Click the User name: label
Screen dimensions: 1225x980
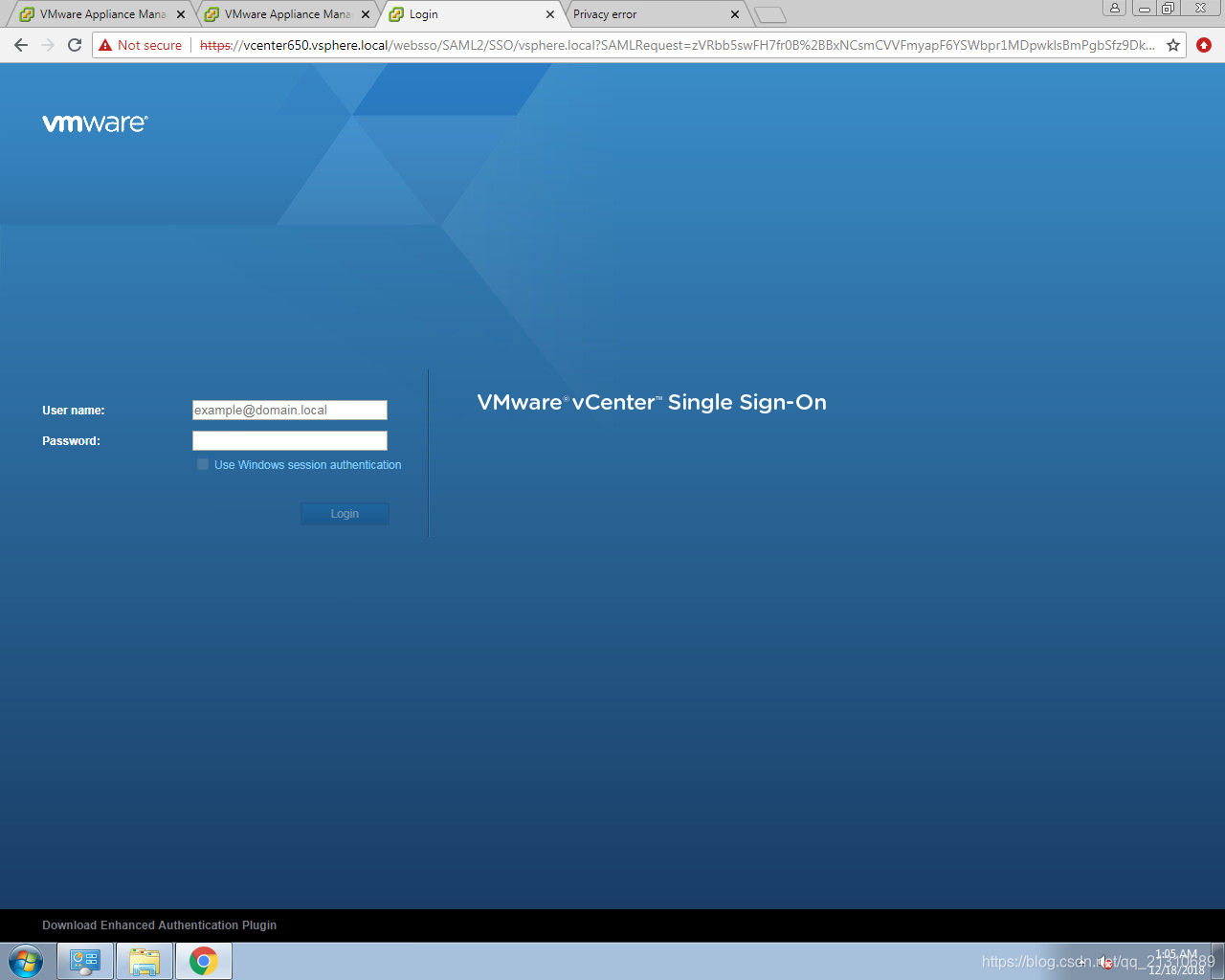[74, 411]
